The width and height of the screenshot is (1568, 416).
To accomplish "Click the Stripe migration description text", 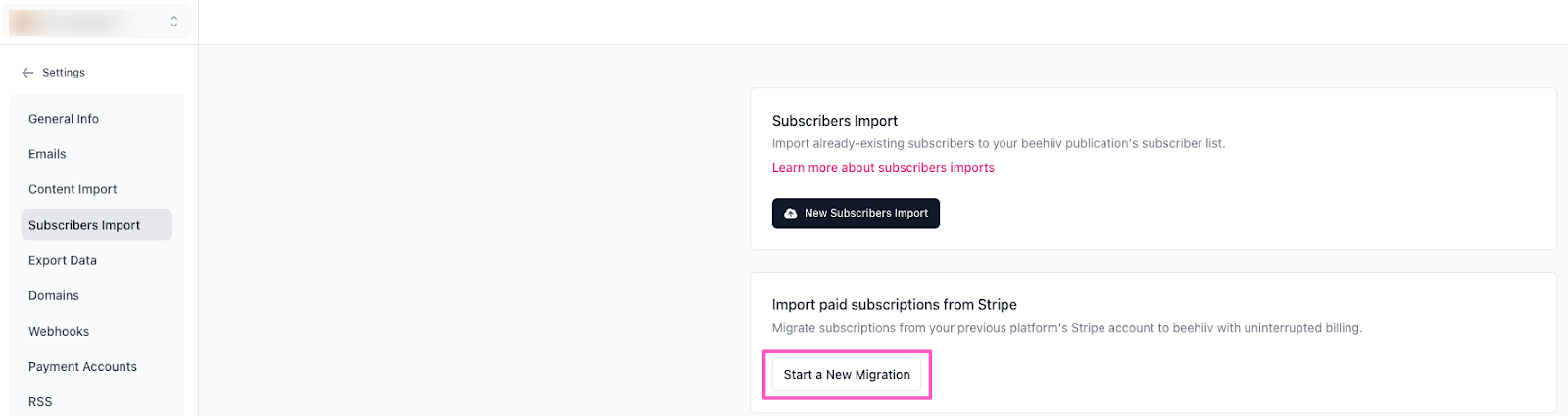I will point(1066,328).
